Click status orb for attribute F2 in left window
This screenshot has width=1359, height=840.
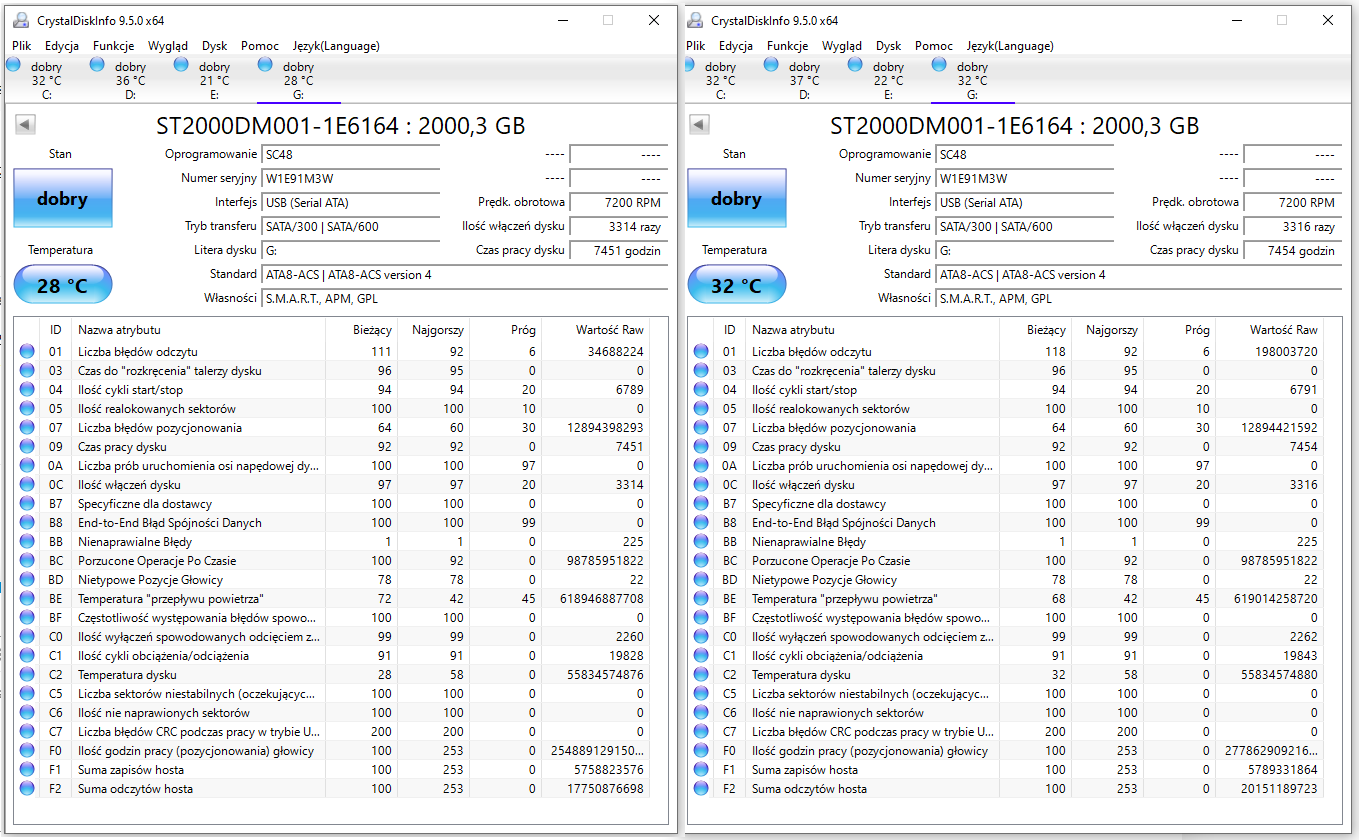click(x=26, y=789)
